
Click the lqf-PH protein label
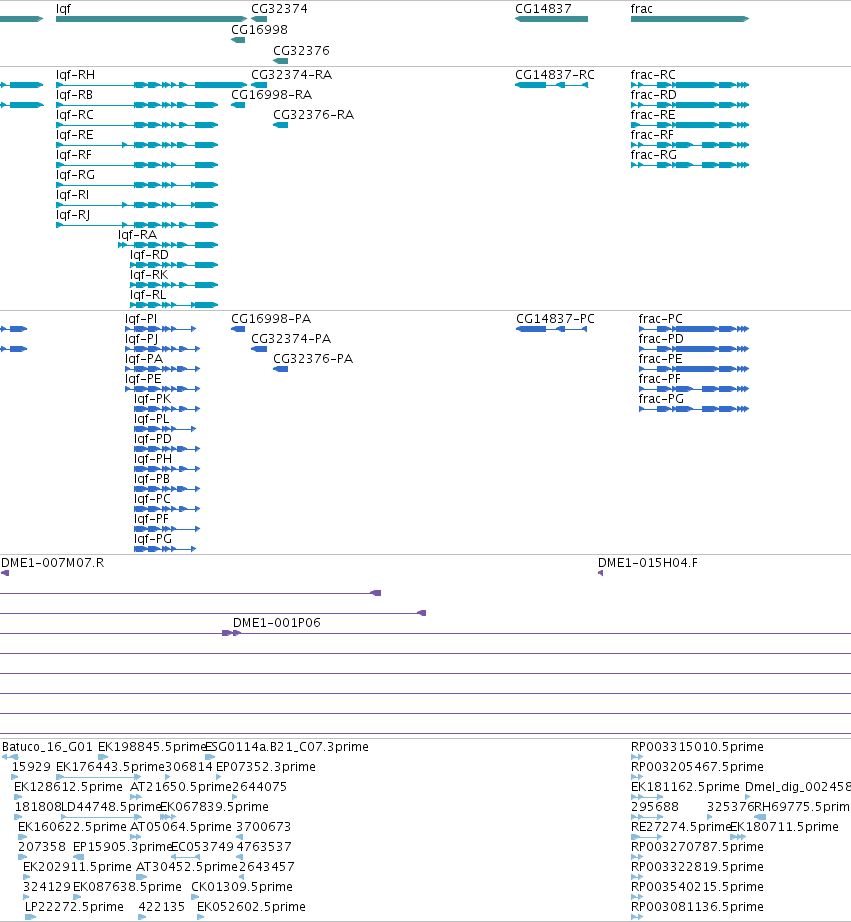[x=153, y=459]
